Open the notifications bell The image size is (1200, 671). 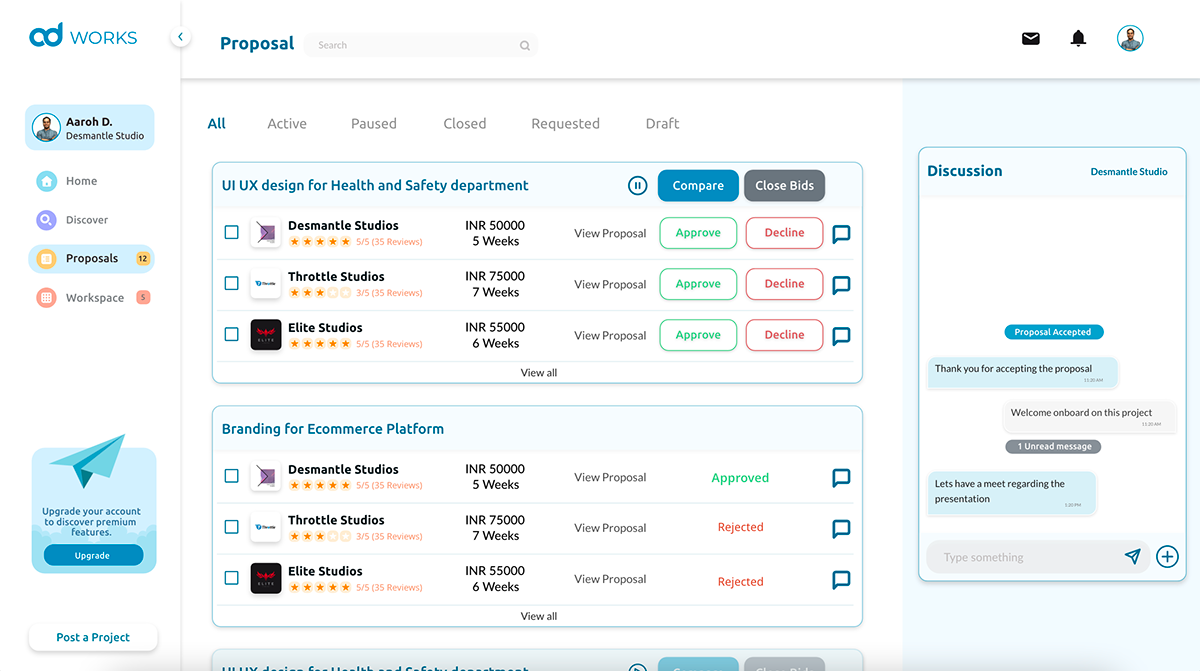(1078, 38)
